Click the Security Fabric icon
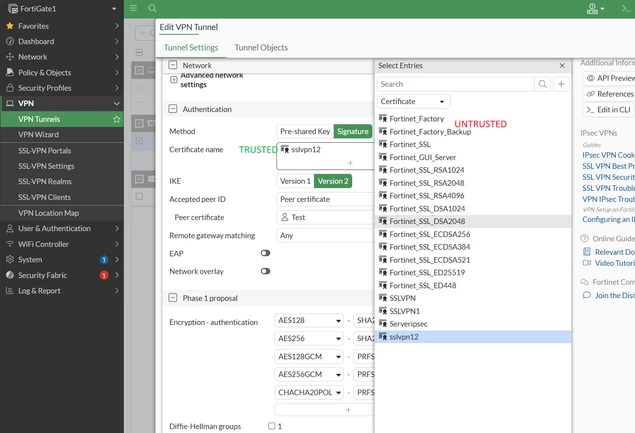635x433 pixels. coord(10,275)
